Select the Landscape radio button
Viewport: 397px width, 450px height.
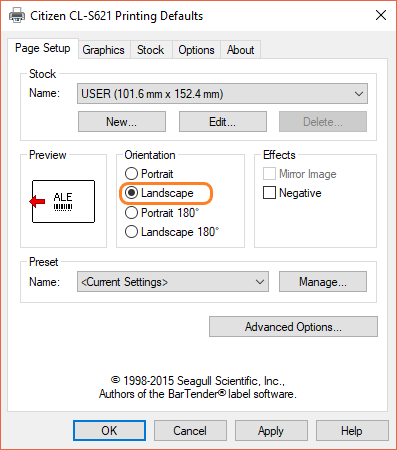pyautogui.click(x=159, y=193)
